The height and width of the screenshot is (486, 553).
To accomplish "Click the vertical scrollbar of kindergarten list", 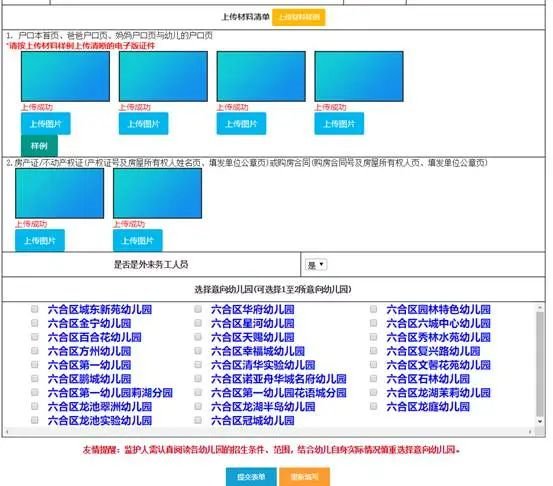I will (x=540, y=364).
